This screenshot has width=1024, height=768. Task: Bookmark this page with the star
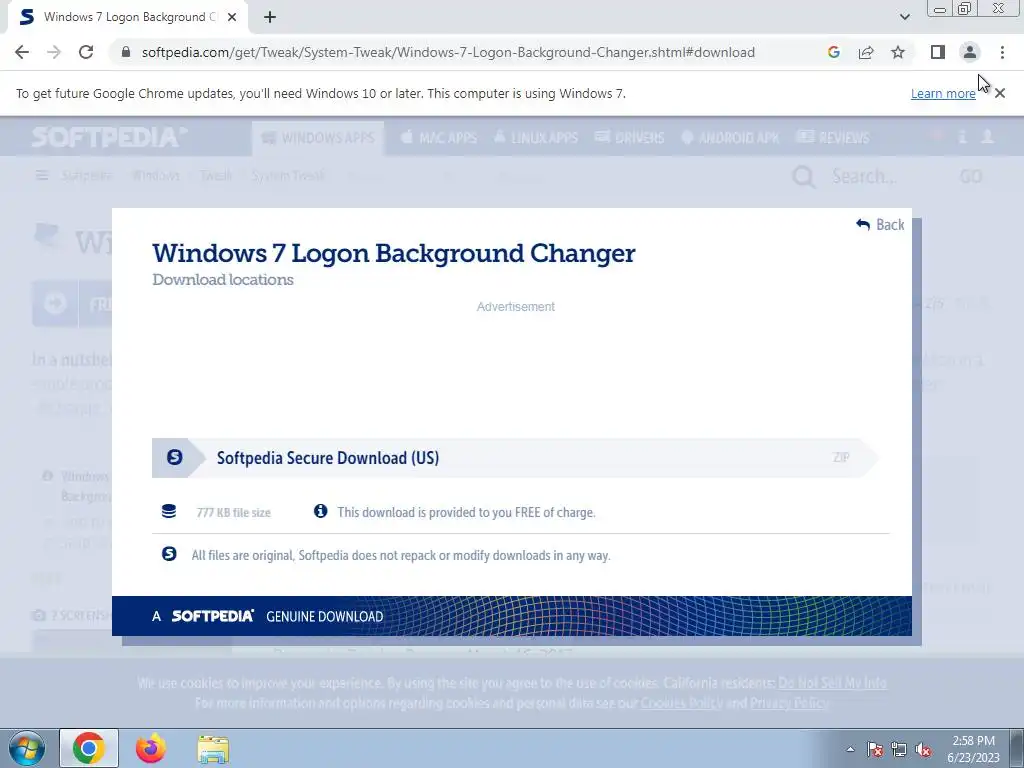click(x=898, y=52)
